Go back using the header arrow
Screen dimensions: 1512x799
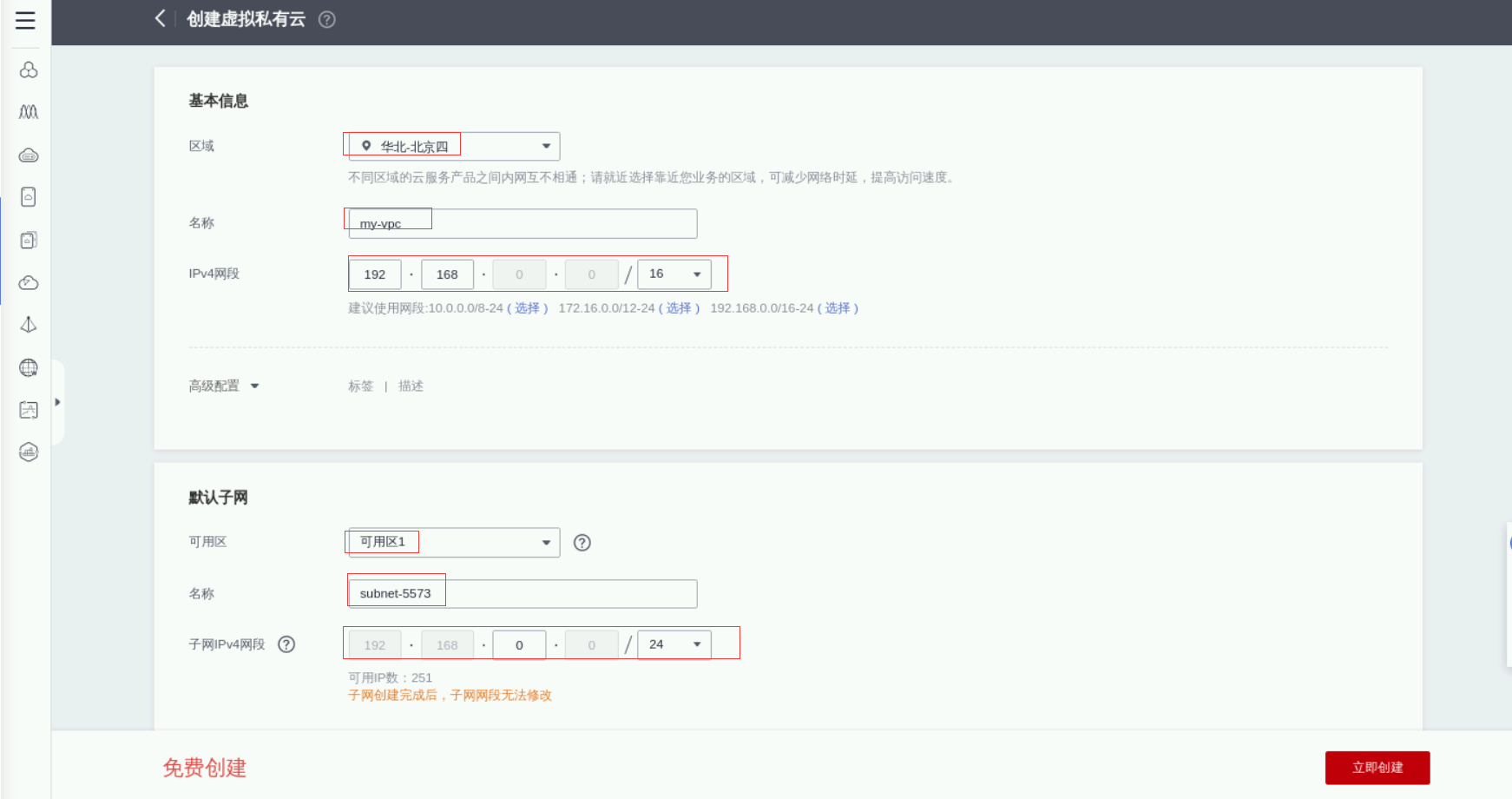(x=160, y=18)
